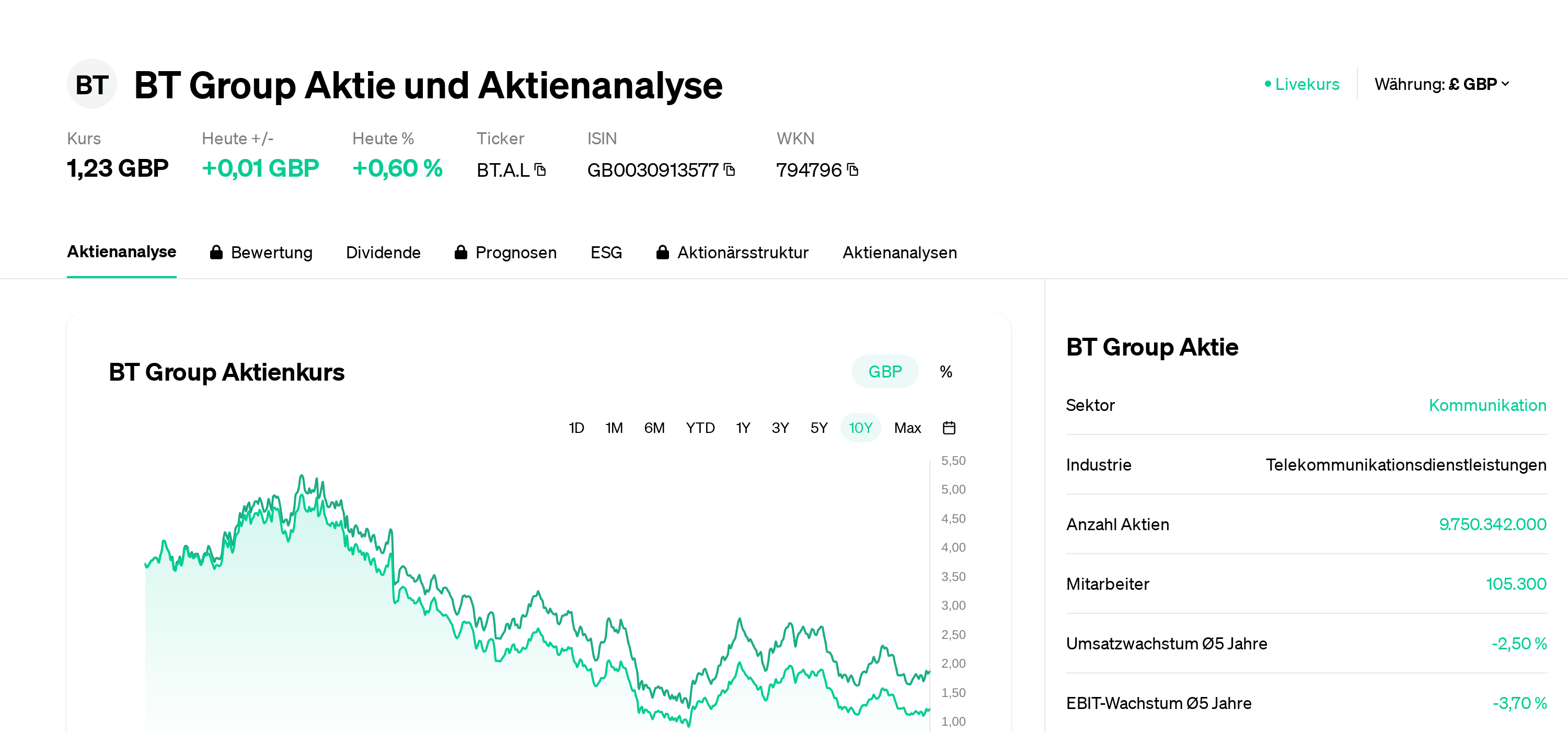Toggle the chart display to GBP

point(884,371)
